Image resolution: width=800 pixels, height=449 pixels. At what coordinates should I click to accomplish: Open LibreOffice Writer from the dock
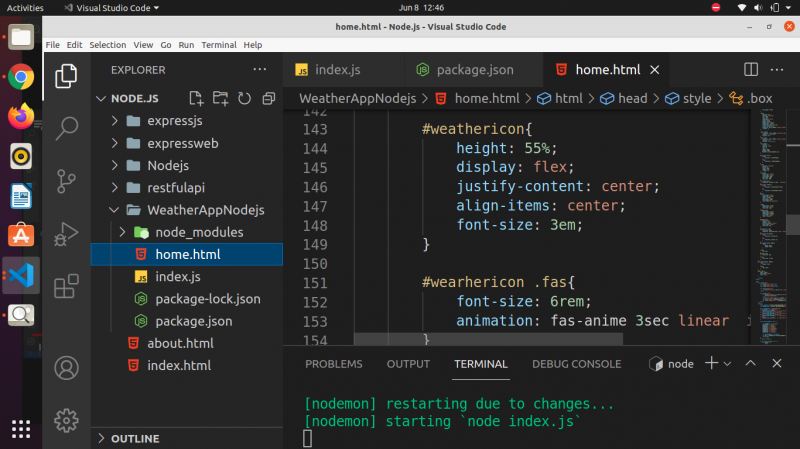[21, 196]
